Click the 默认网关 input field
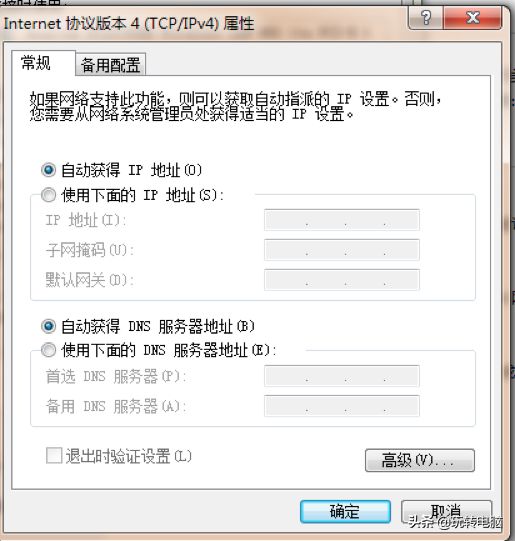515x541 pixels. click(x=342, y=279)
